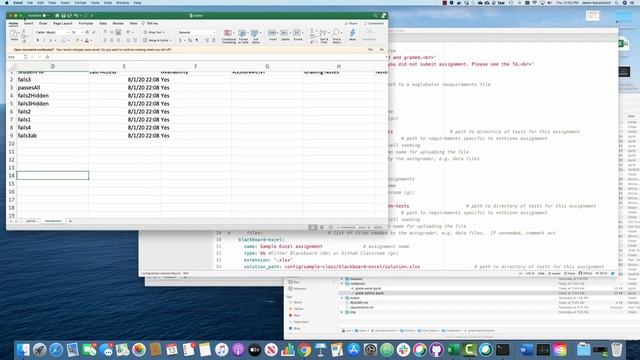Select the Blue tag in Finder sidebar
The width and height of the screenshot is (640, 360).
(297, 328)
